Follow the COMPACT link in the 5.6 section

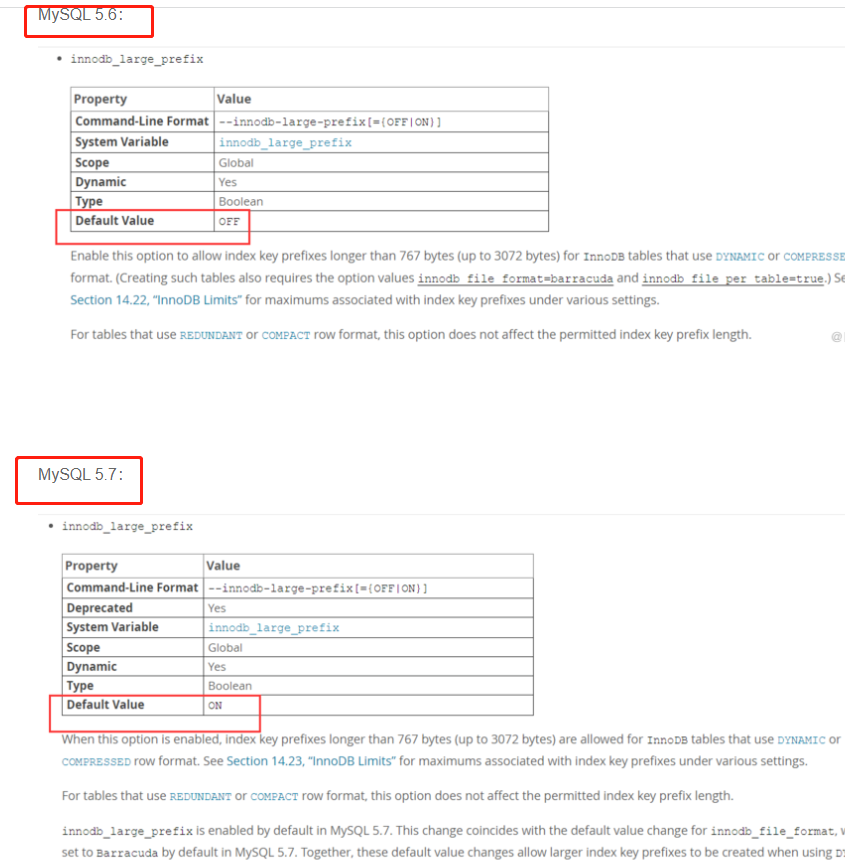point(285,335)
